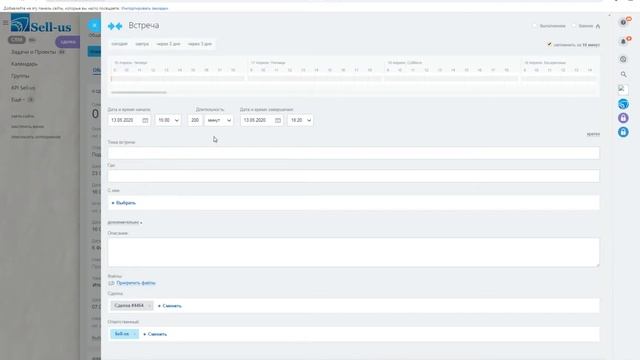Open the start time 16:00 dropdown

click(x=168, y=120)
